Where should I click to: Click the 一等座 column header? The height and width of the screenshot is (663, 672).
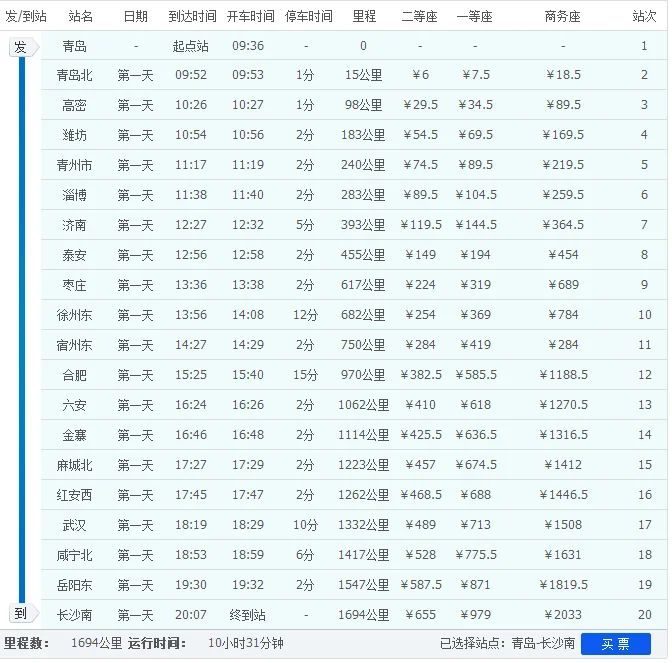coord(474,16)
